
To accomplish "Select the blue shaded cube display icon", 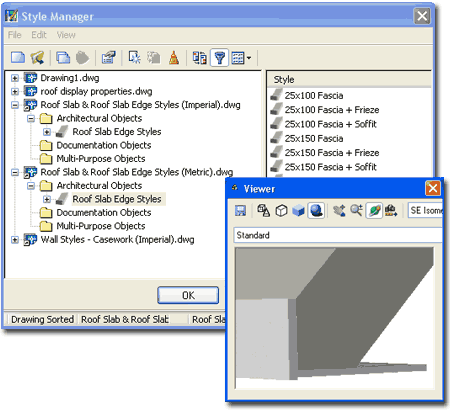I will [x=298, y=210].
